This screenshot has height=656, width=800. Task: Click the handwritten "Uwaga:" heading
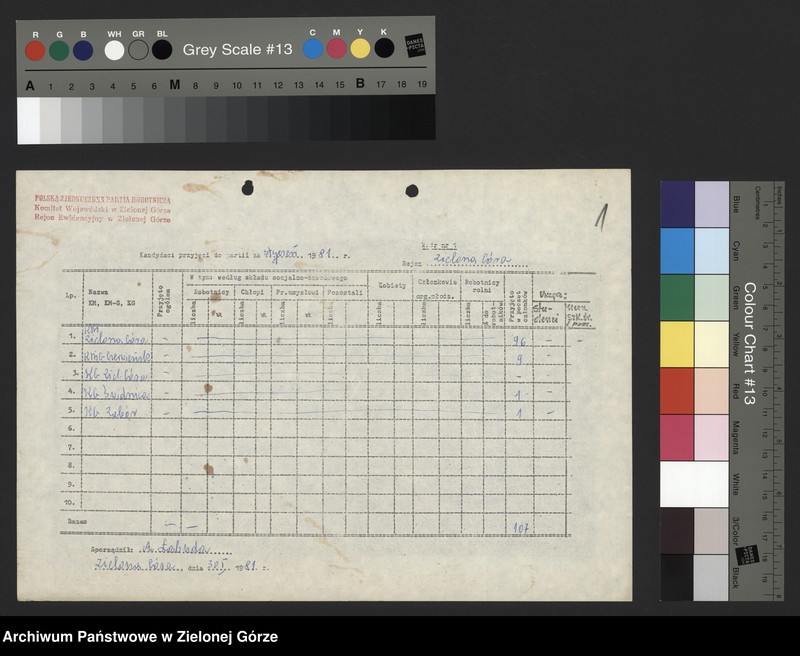[551, 295]
